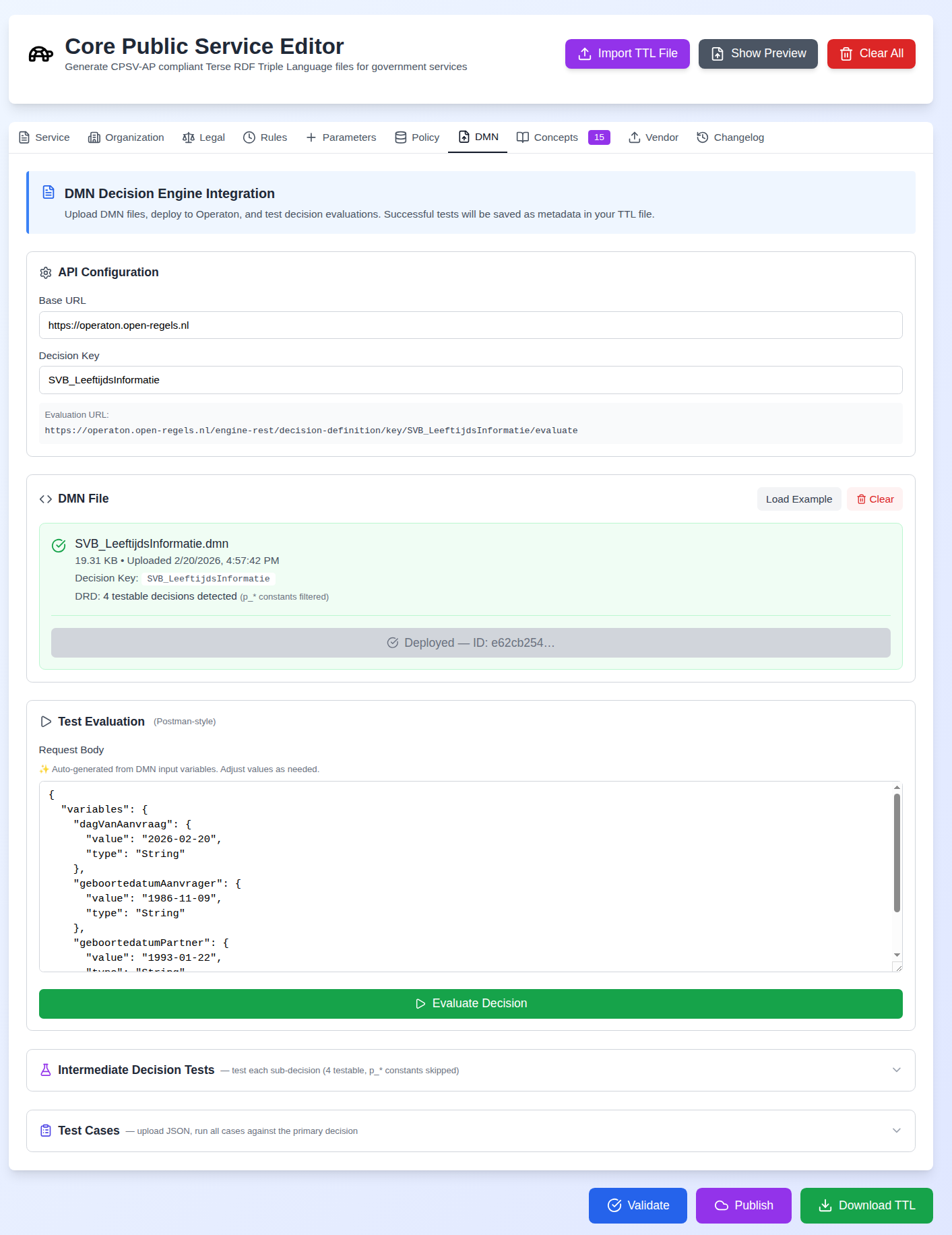
Task: Click the gear icon beside API Configuration
Action: click(x=45, y=272)
